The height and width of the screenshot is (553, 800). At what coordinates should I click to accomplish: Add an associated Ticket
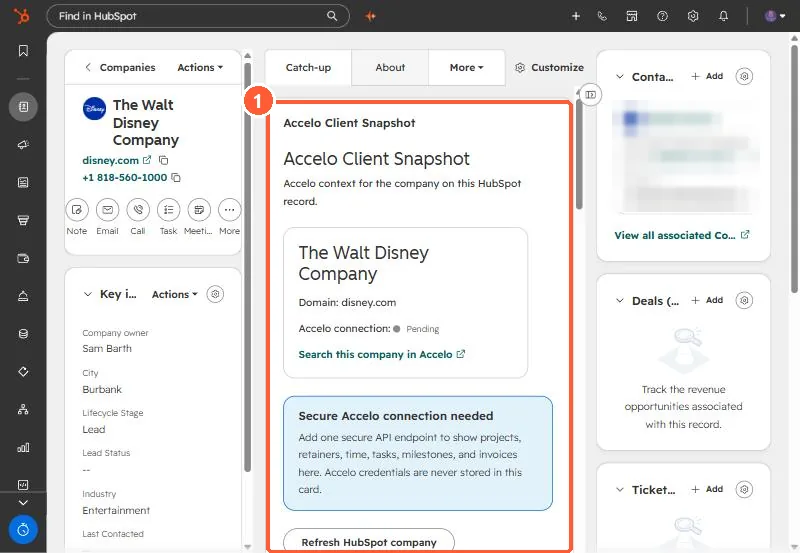(x=707, y=489)
